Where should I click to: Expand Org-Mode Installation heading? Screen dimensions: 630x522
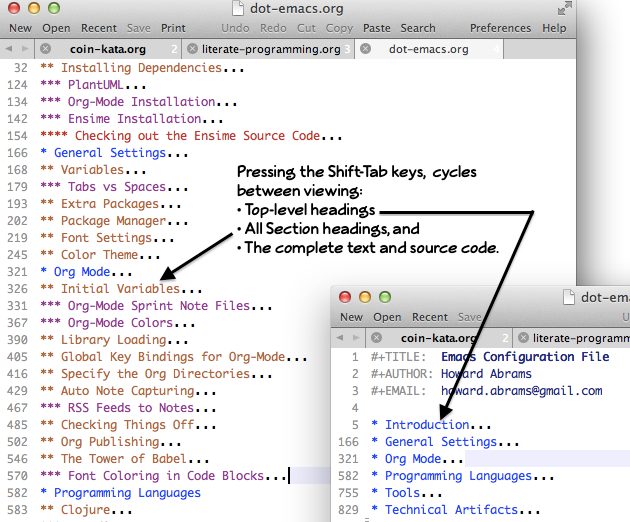(138, 102)
